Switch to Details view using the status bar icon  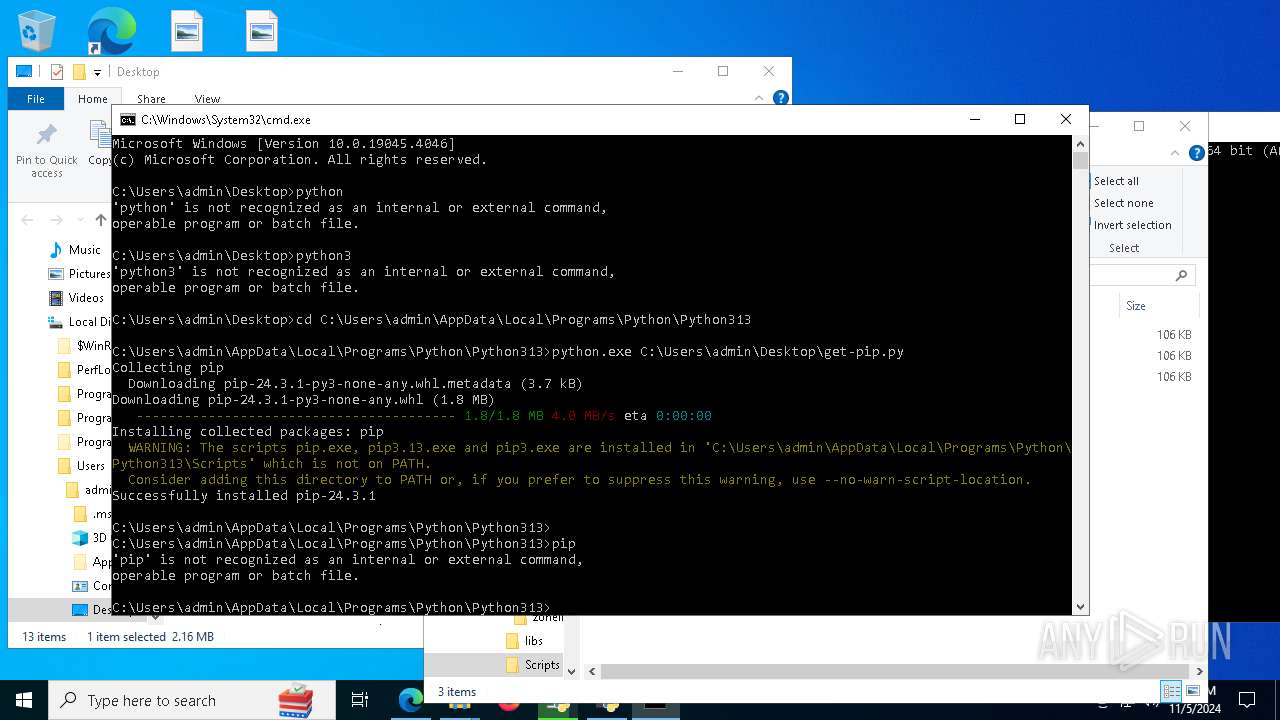1171,692
